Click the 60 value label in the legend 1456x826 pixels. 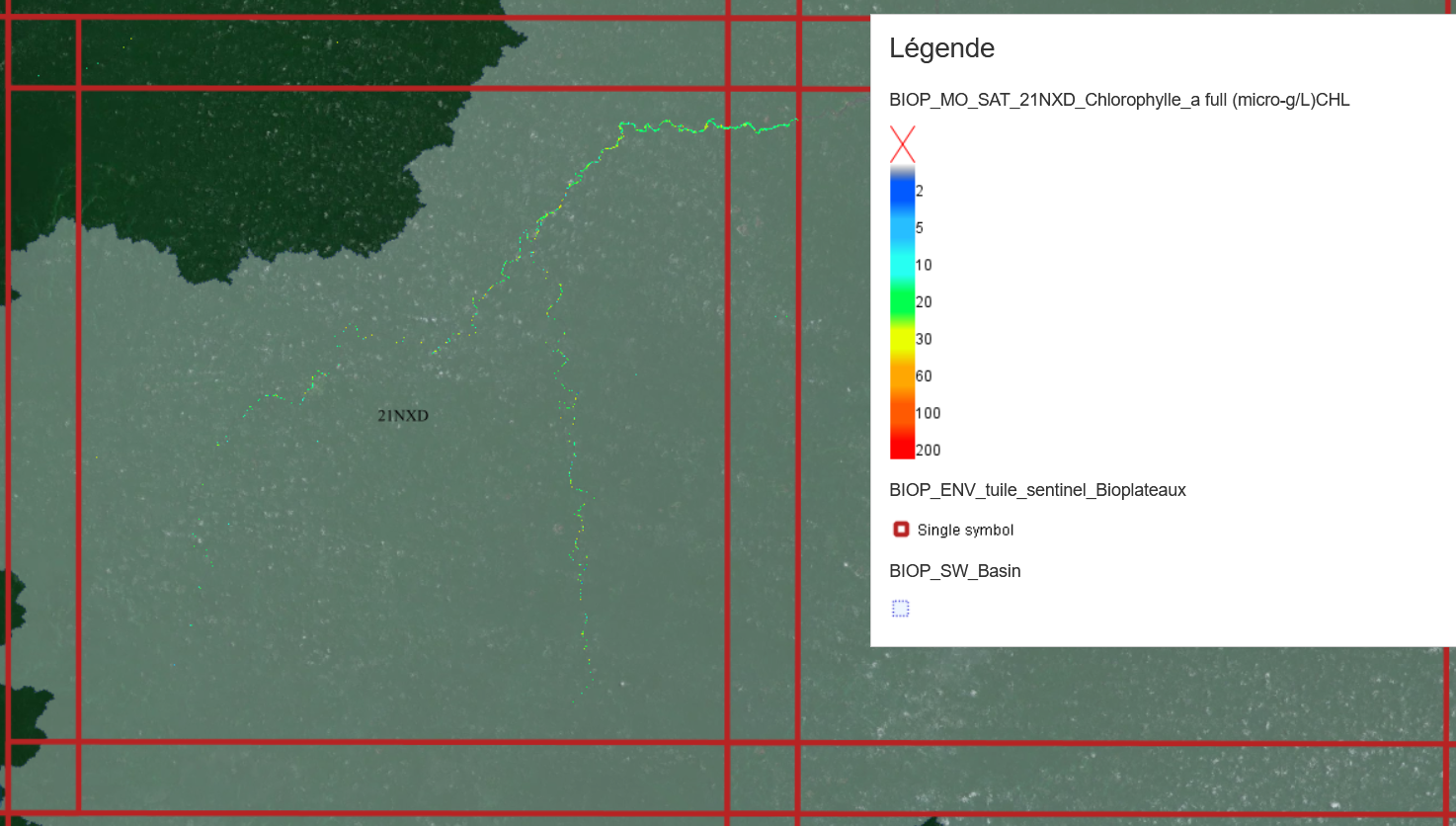point(924,376)
